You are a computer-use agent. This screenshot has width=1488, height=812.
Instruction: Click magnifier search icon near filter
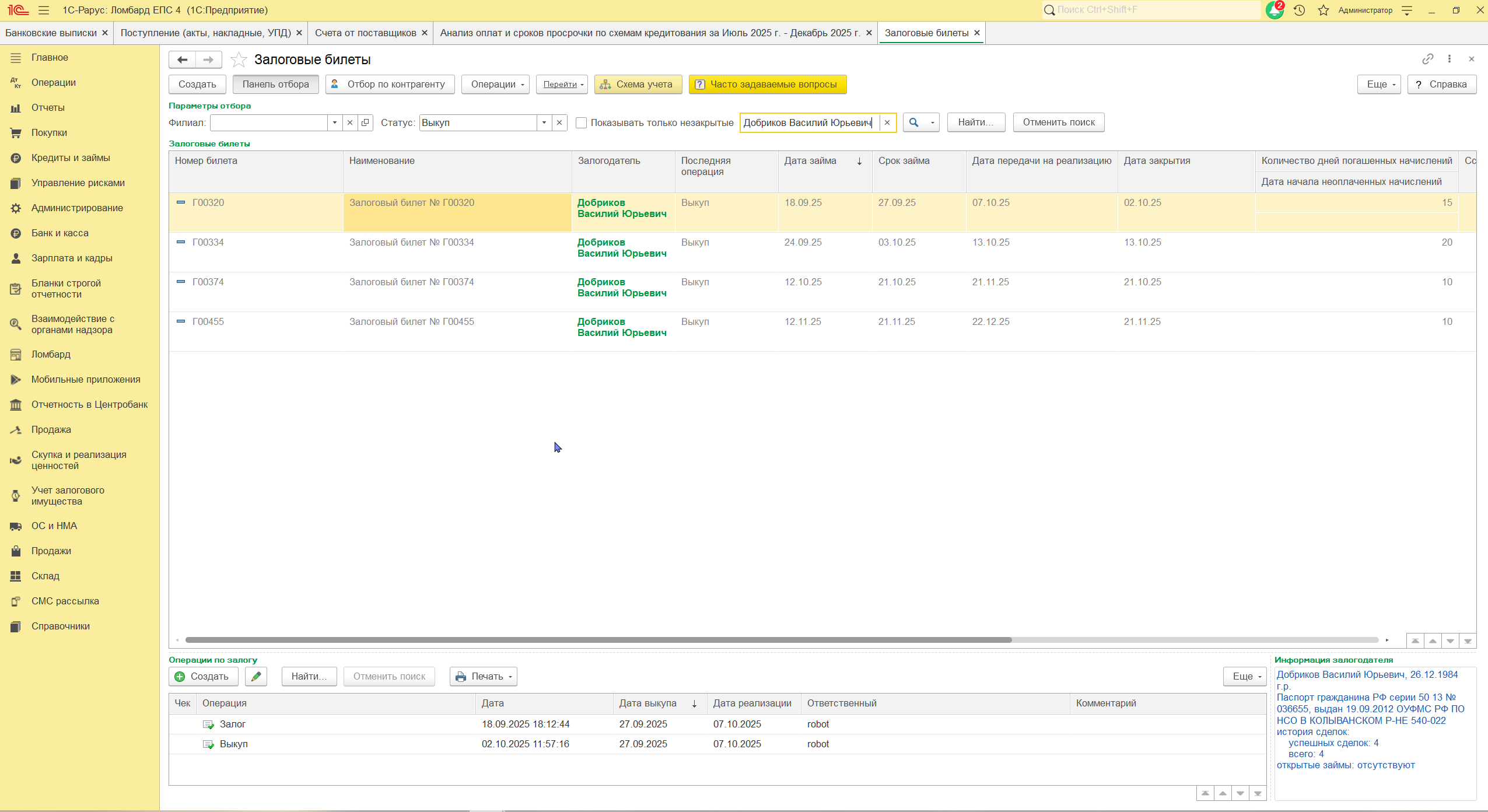tap(914, 123)
